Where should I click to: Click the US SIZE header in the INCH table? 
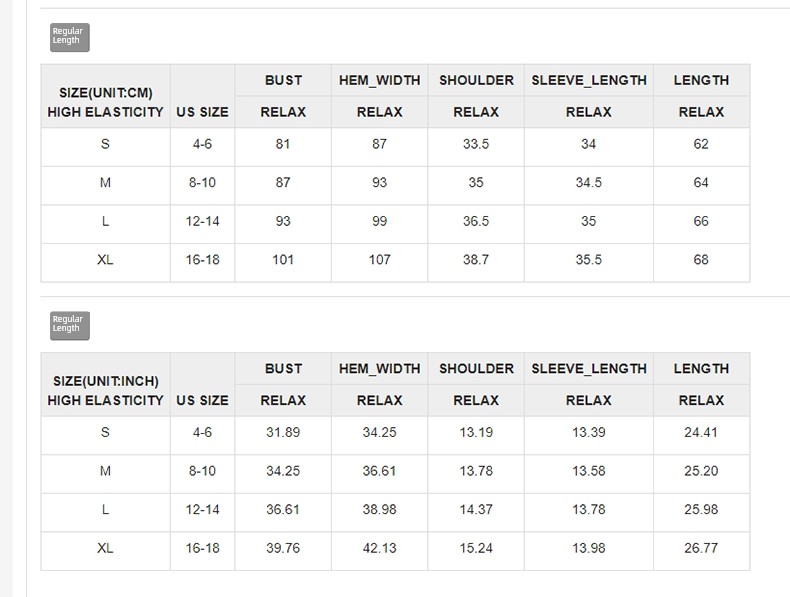pyautogui.click(x=202, y=400)
